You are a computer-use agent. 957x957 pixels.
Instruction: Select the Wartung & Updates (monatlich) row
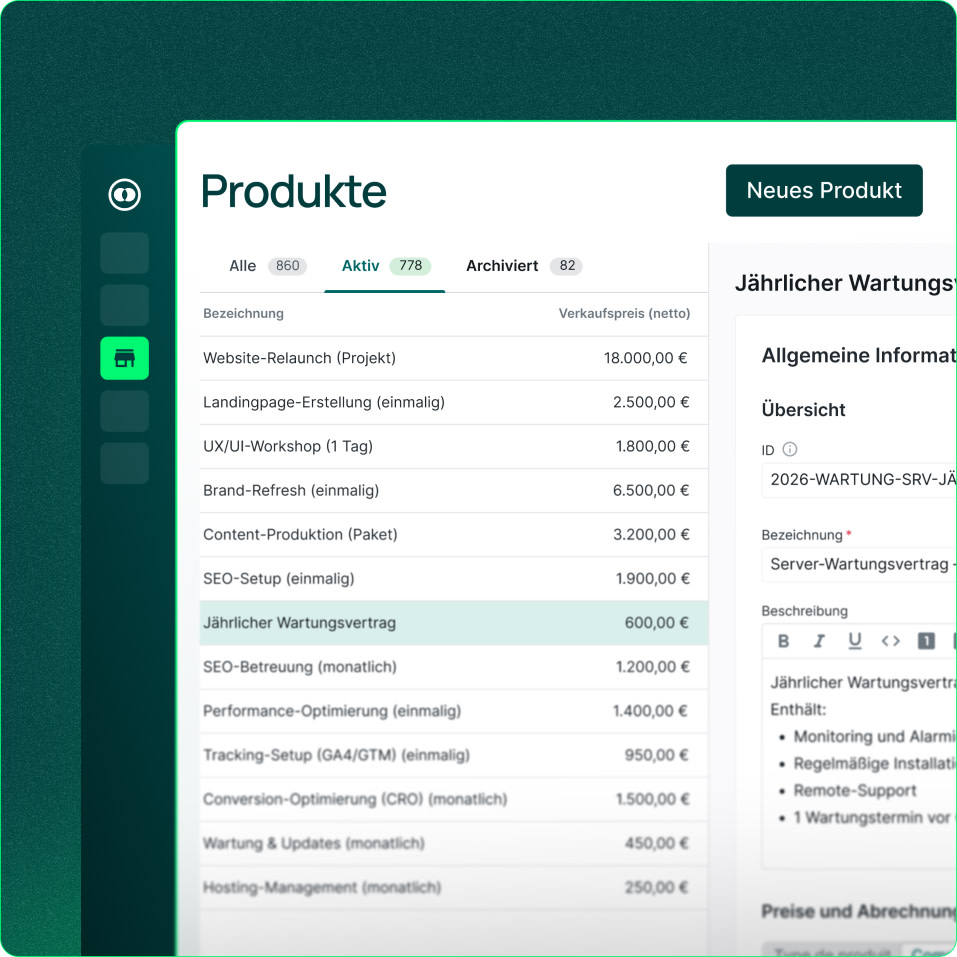click(x=454, y=843)
